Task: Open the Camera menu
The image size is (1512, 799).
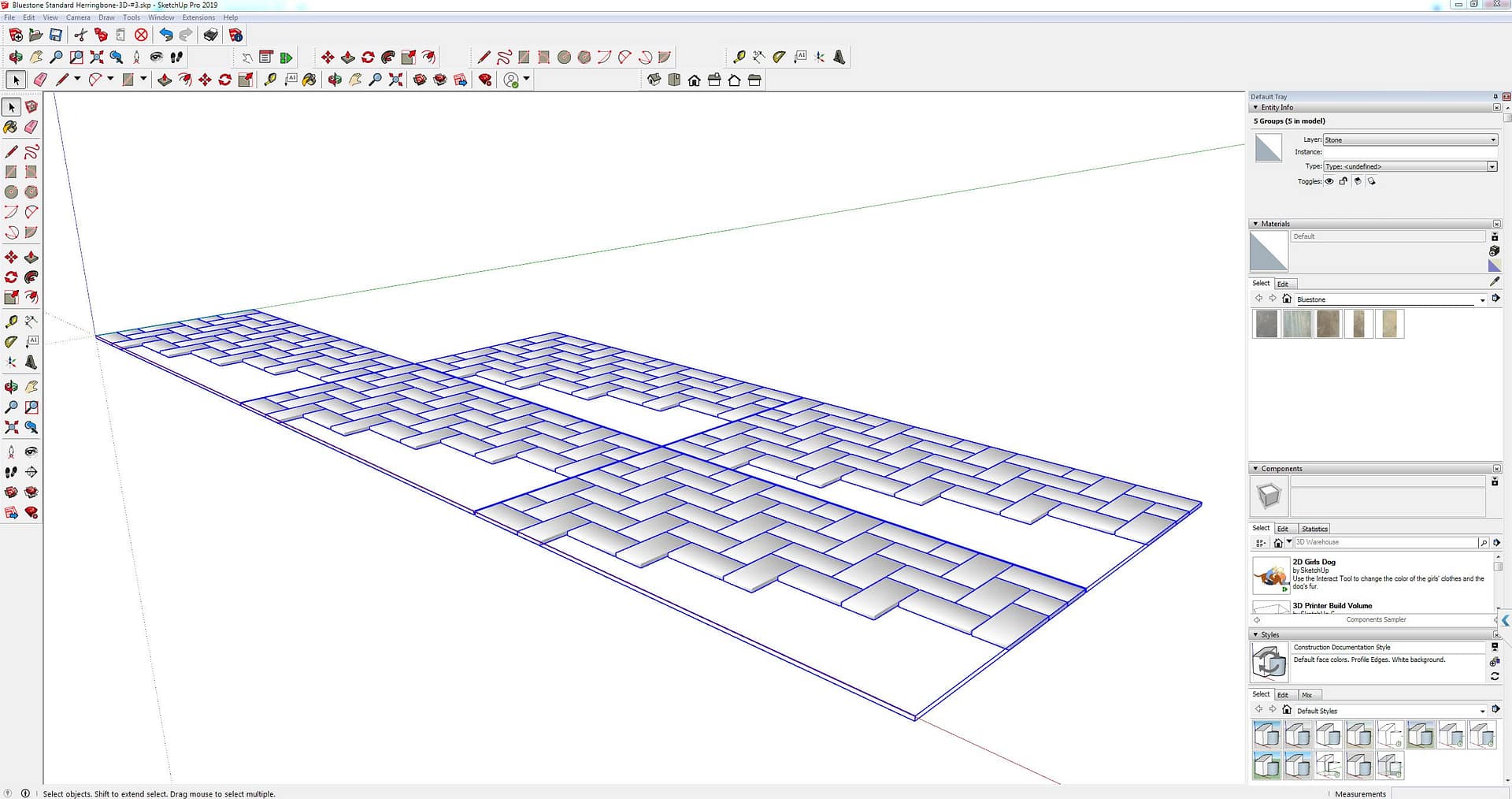Action: (77, 17)
